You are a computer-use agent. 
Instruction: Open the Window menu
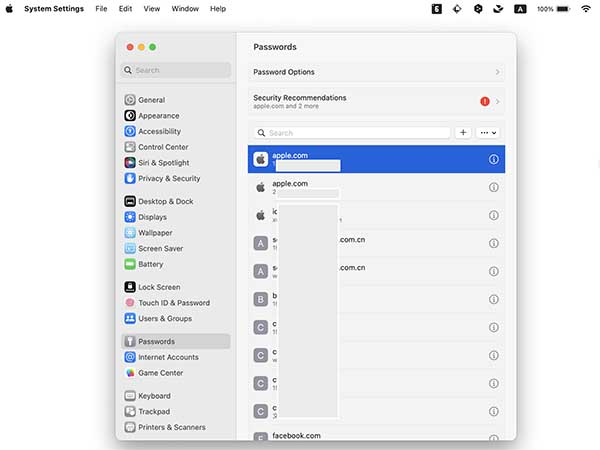coord(185,9)
